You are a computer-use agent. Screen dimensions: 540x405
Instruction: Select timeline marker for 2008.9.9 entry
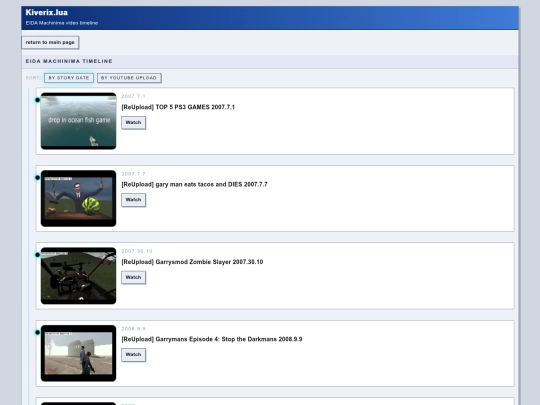point(37,332)
